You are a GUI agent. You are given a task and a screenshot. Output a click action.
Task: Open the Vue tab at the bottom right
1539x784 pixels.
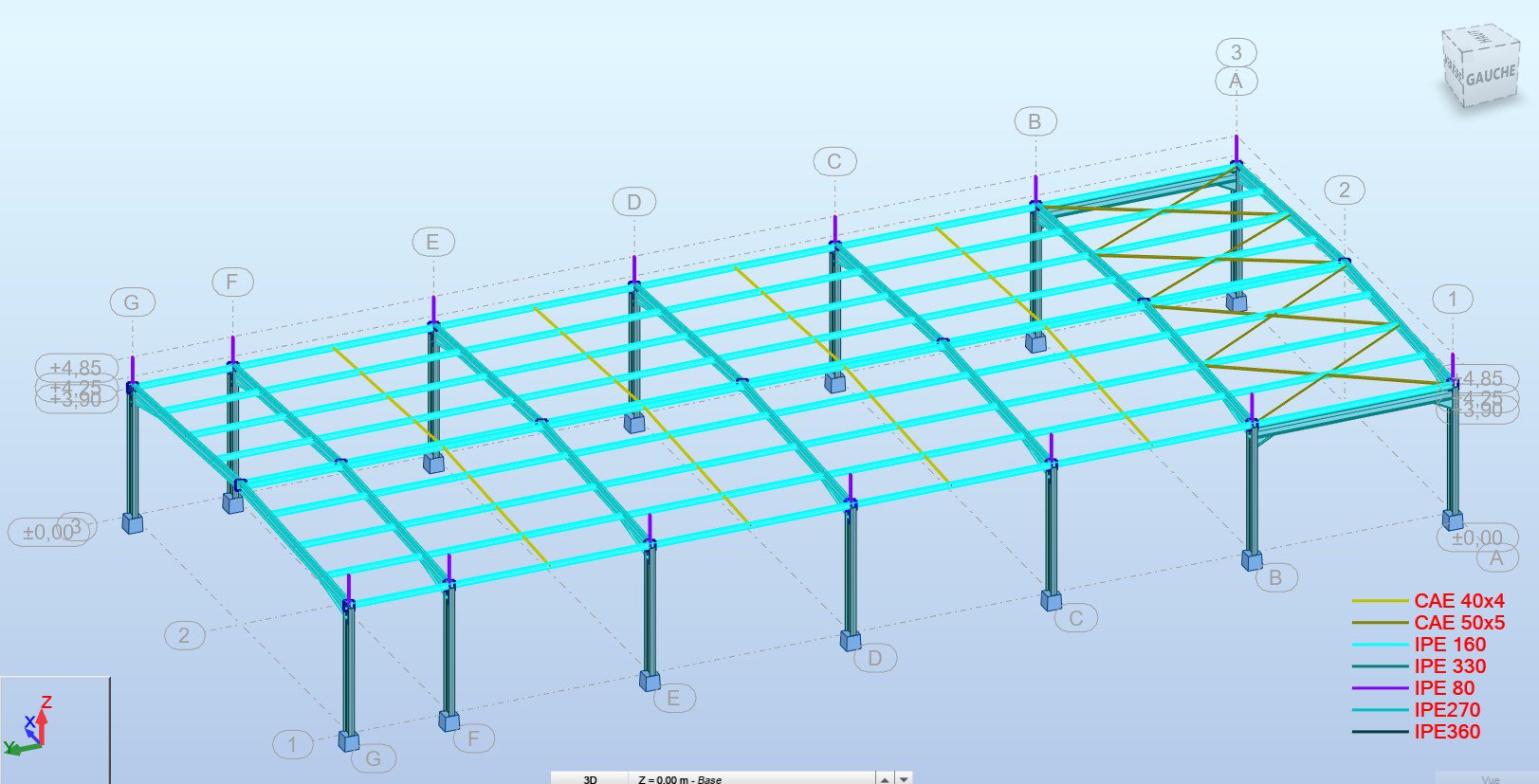click(x=1490, y=779)
